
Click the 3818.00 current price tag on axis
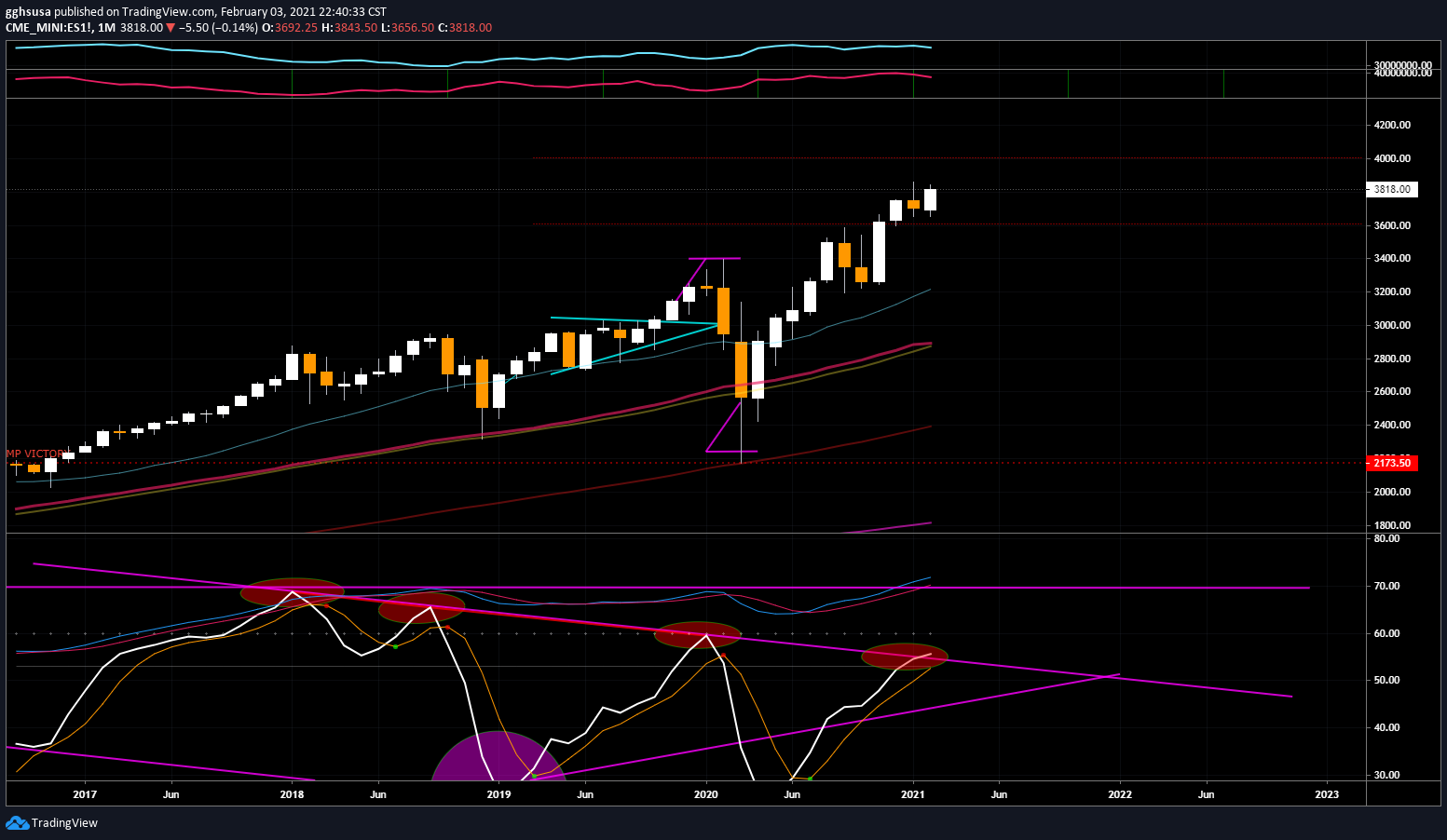(x=1392, y=189)
